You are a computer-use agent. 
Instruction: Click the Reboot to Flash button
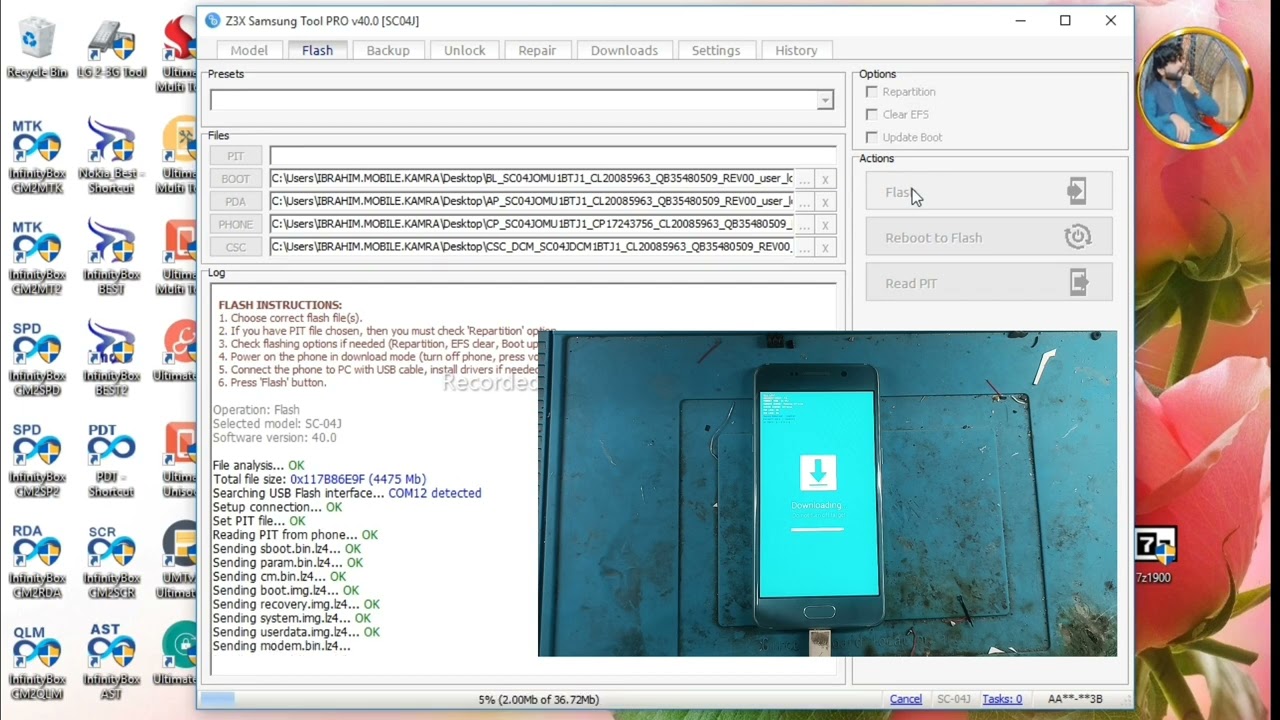tap(989, 237)
